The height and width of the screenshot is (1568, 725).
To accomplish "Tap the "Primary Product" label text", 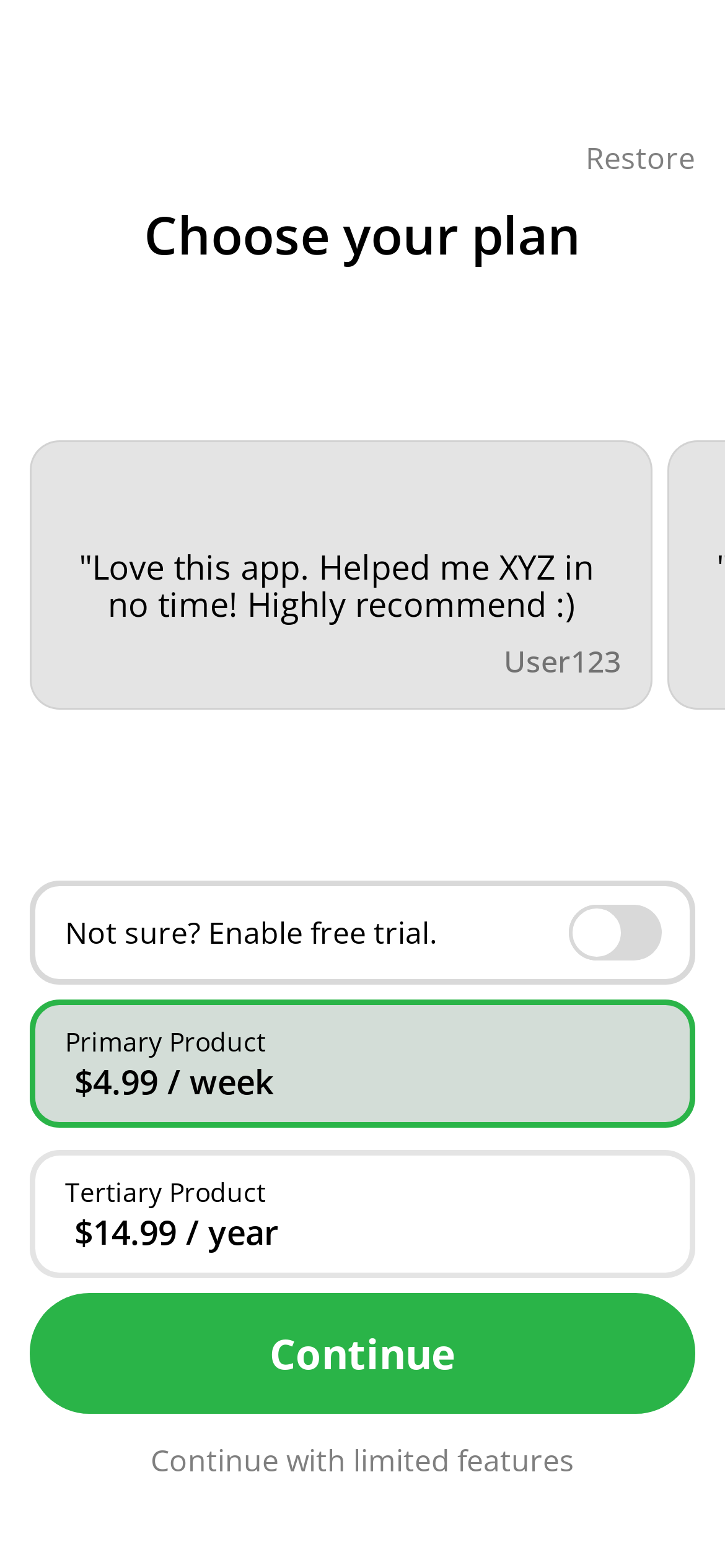I will 165,1043.
